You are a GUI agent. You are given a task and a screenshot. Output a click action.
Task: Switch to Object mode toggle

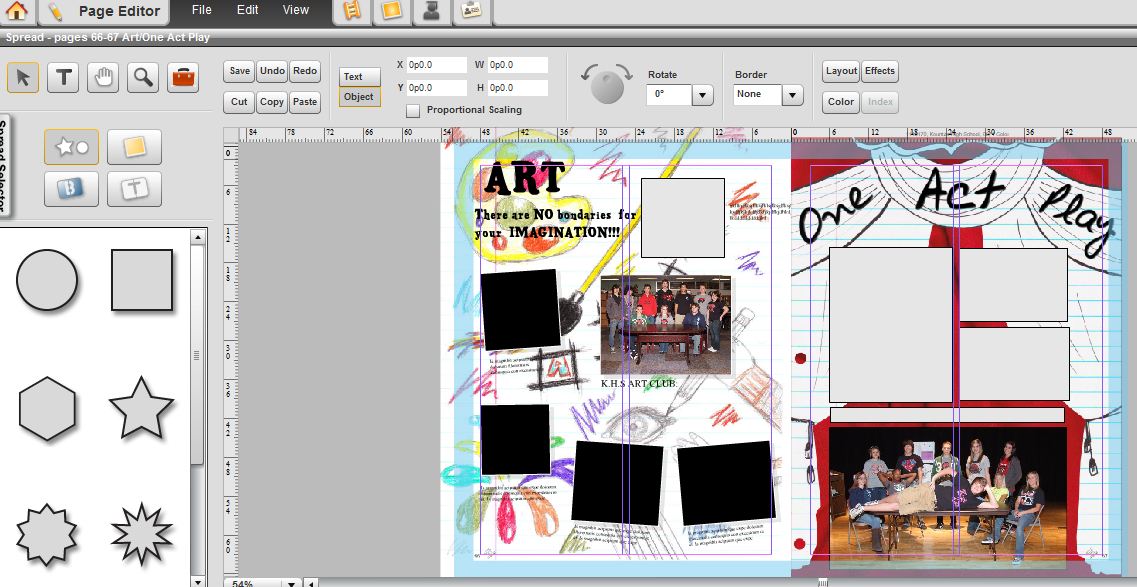360,97
